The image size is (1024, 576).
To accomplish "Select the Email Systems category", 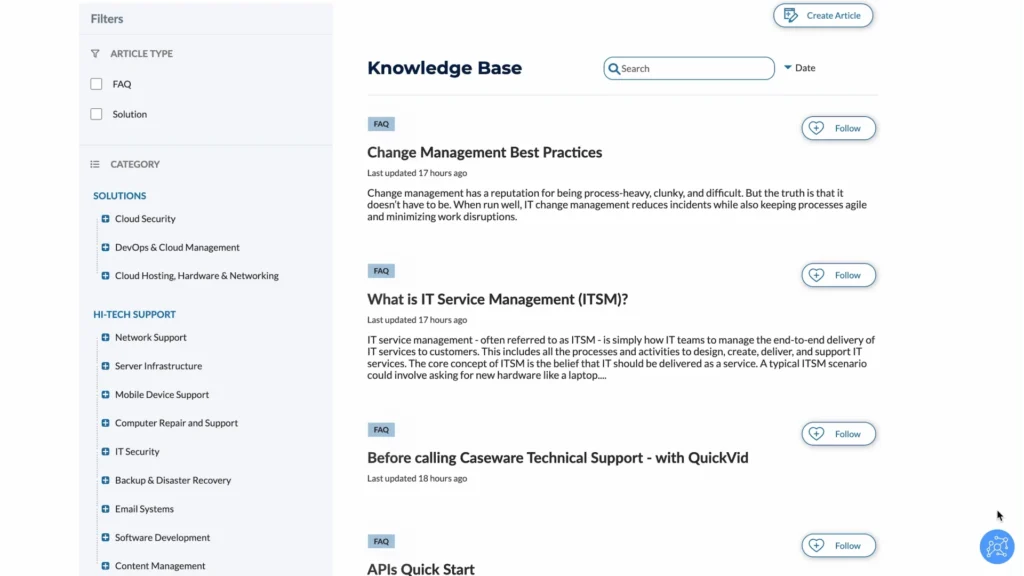I will pyautogui.click(x=144, y=509).
